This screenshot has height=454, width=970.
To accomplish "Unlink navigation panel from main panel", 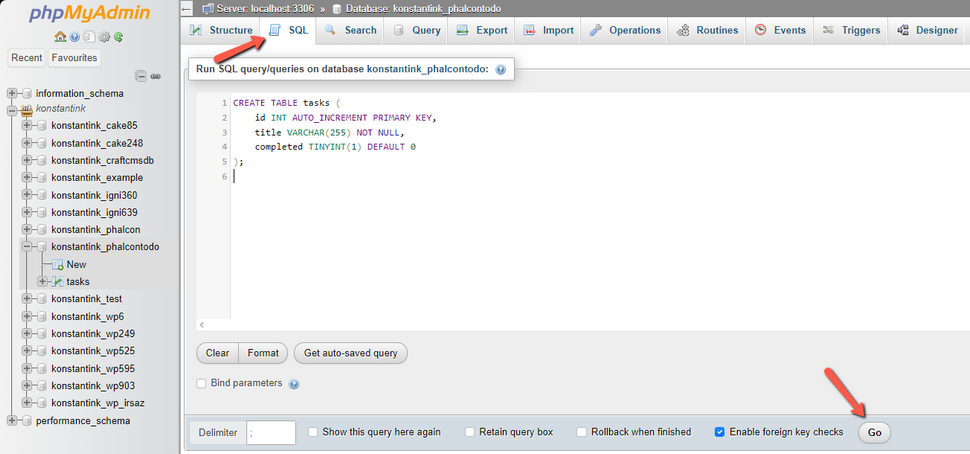I will tap(155, 77).
